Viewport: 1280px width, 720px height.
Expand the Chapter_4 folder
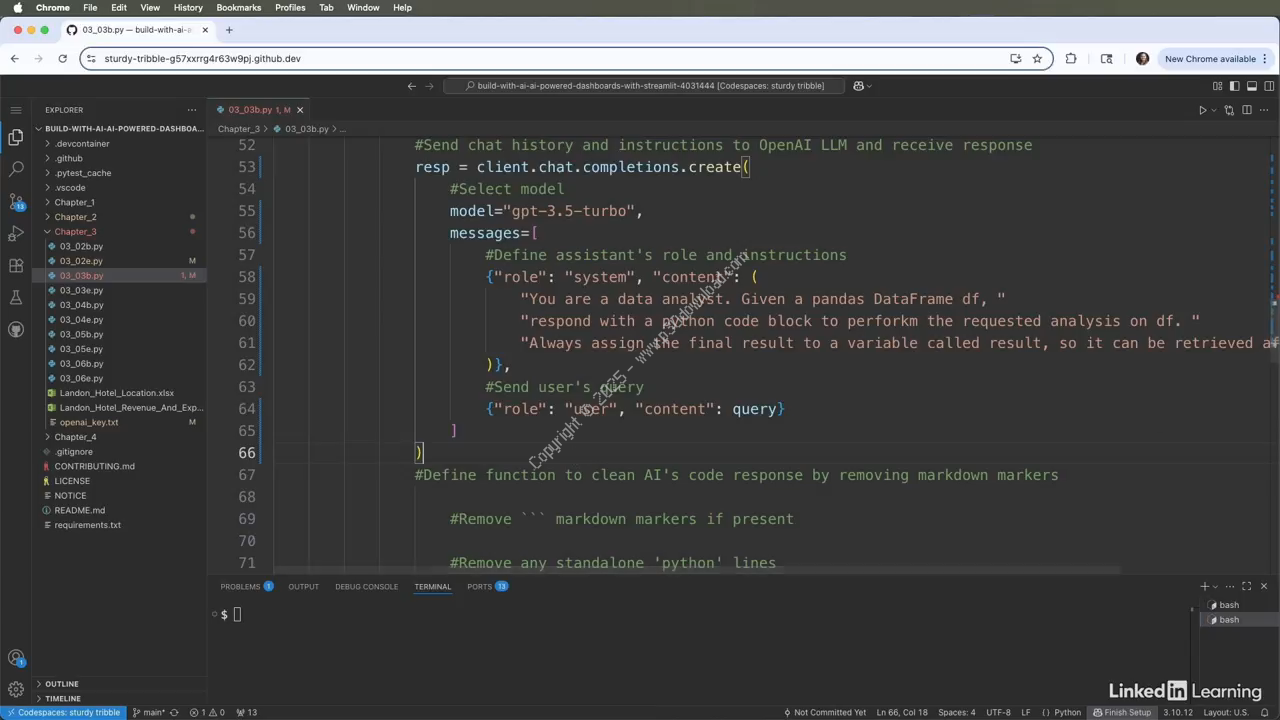75,437
